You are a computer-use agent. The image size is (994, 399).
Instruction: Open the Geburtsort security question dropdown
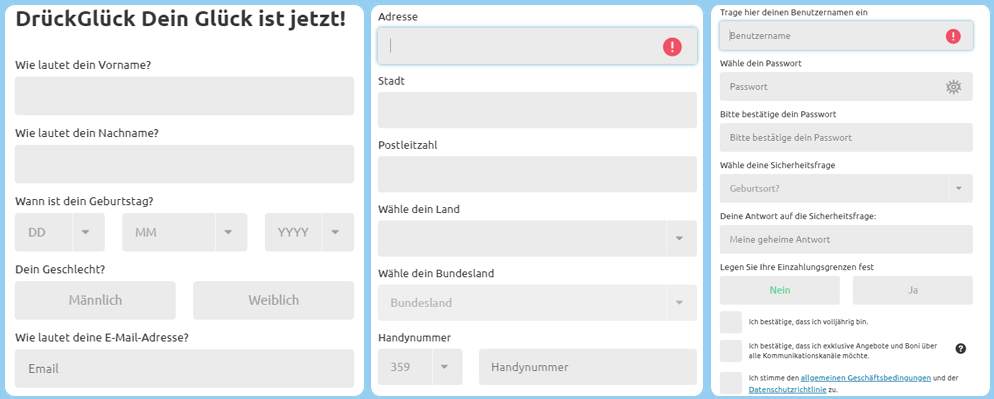pyautogui.click(x=846, y=188)
